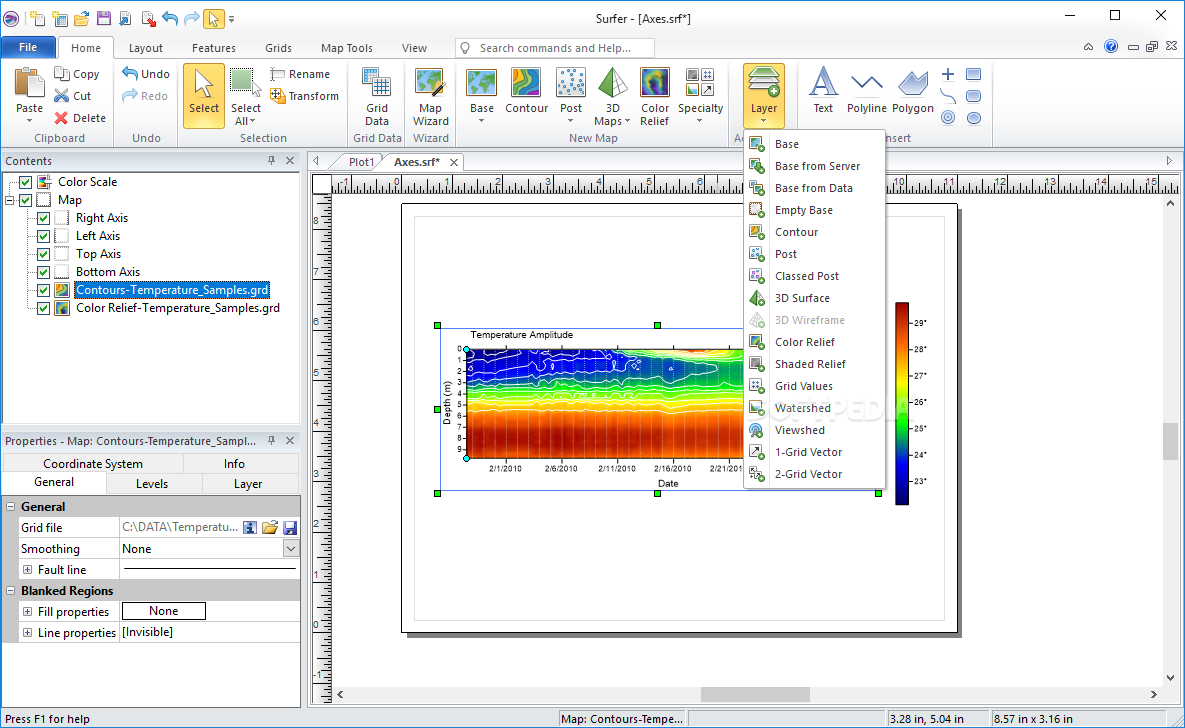Rename the selected object
1185x728 pixels.
tap(301, 74)
